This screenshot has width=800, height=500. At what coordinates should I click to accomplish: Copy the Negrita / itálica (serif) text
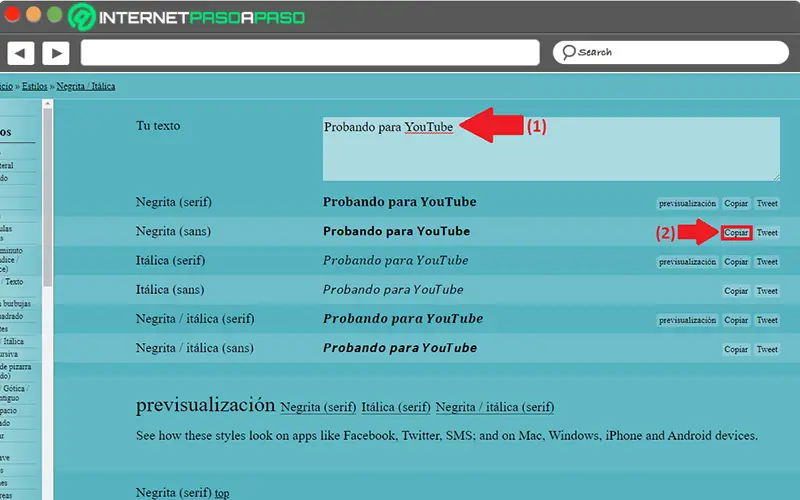[736, 320]
